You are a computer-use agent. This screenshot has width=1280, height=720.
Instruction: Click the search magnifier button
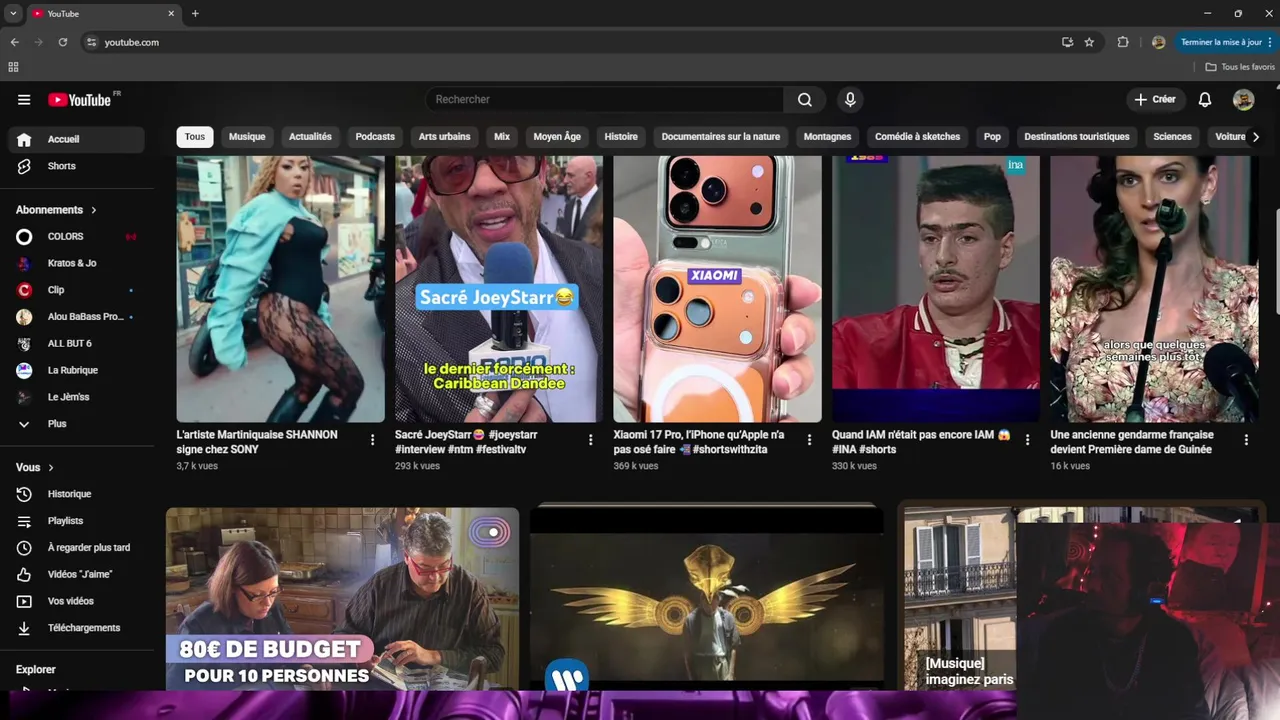coord(805,100)
